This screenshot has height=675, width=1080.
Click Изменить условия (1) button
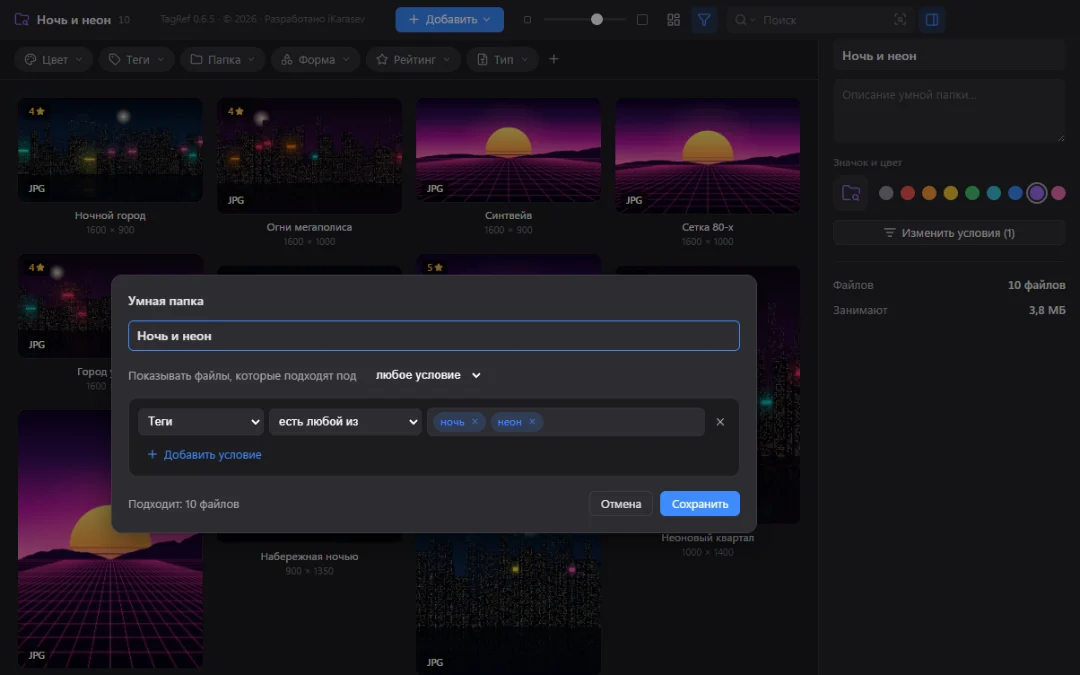tap(949, 233)
